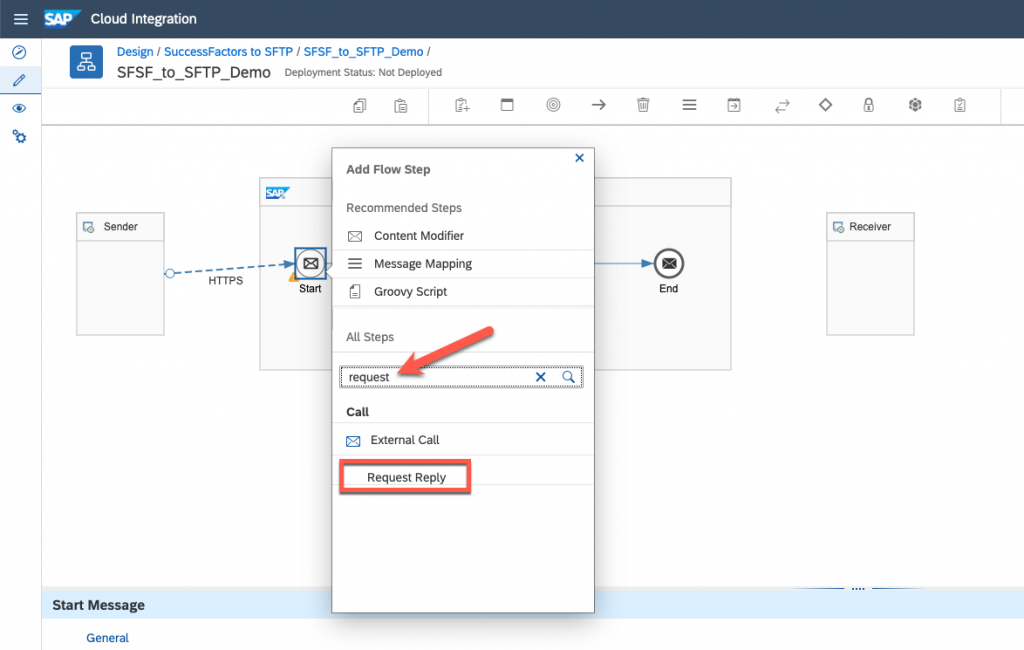1024x650 pixels.
Task: Close the Add Flow Step dialog
Action: (579, 158)
